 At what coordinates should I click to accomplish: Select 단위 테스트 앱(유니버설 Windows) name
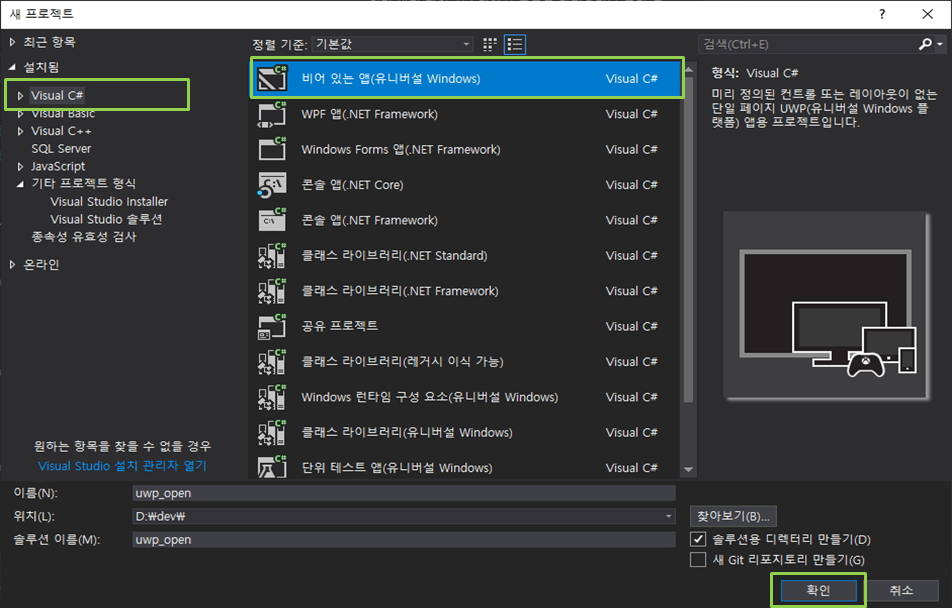click(397, 468)
